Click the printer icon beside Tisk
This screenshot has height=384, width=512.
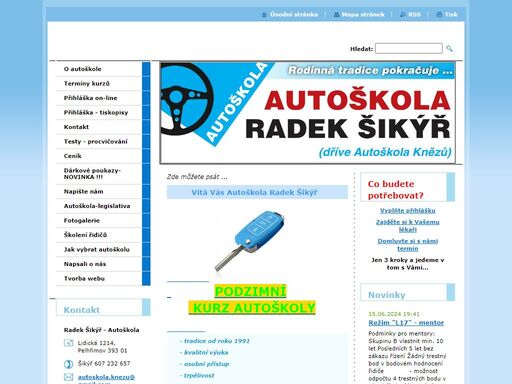pyautogui.click(x=439, y=15)
